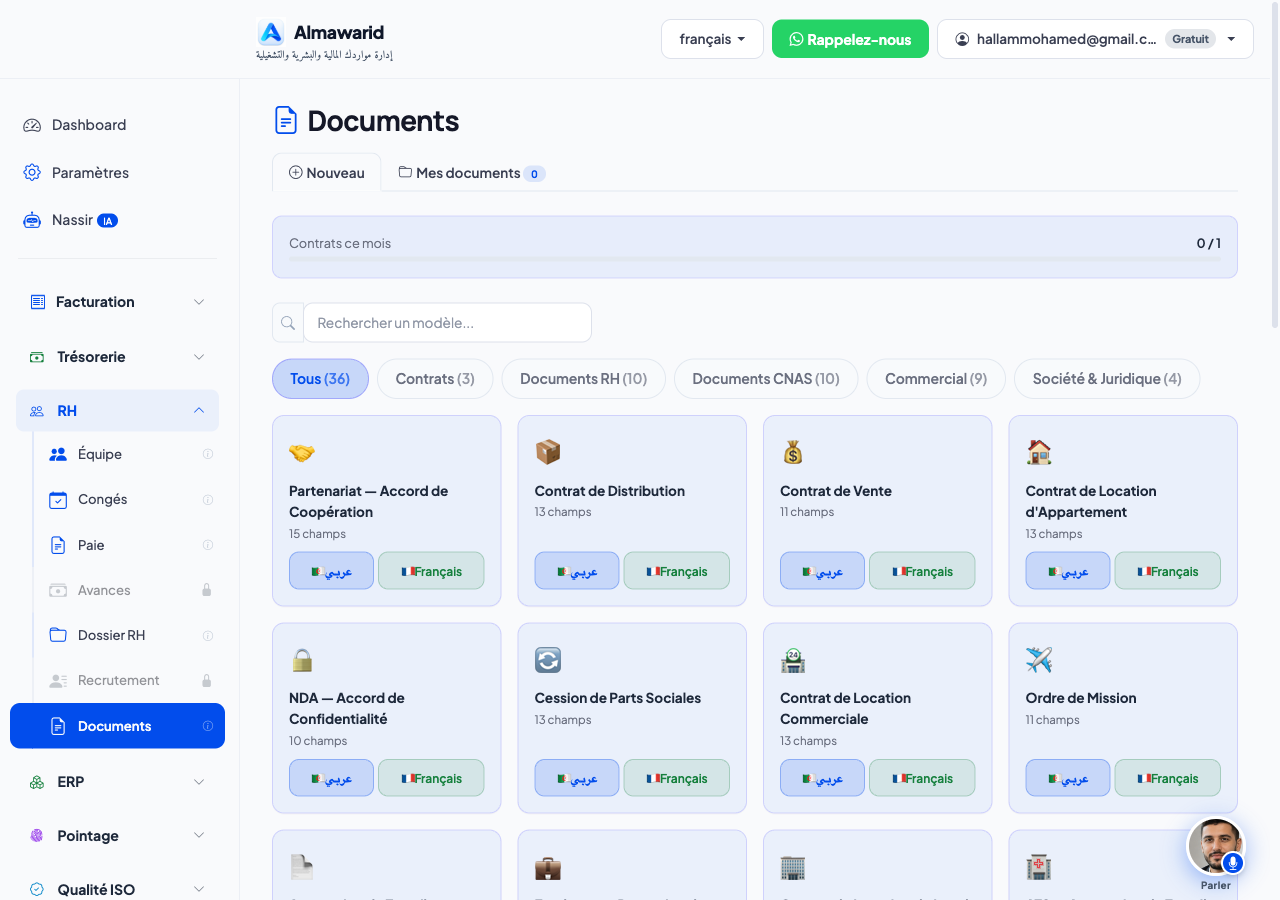Click the Contrats ce mois progress bar
1280x900 pixels.
(x=755, y=259)
